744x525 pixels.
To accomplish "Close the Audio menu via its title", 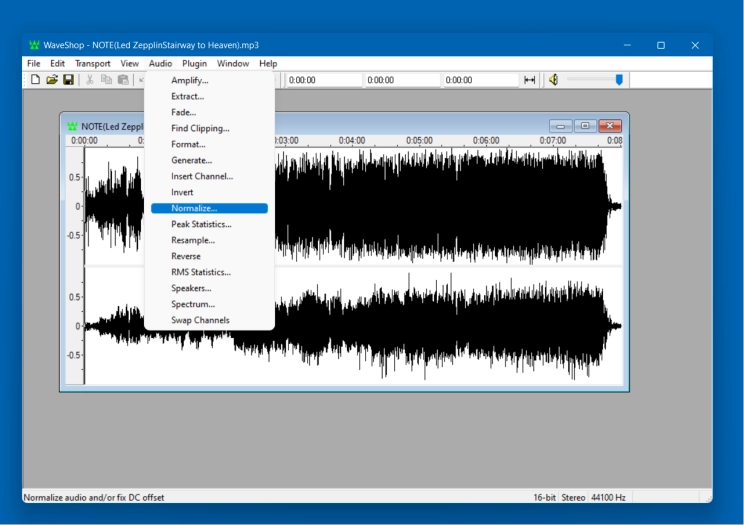I will pyautogui.click(x=160, y=64).
